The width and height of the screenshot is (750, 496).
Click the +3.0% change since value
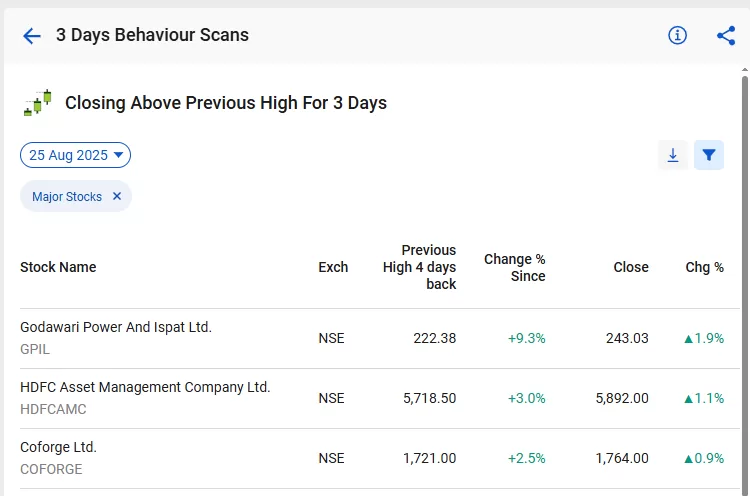[x=527, y=398]
